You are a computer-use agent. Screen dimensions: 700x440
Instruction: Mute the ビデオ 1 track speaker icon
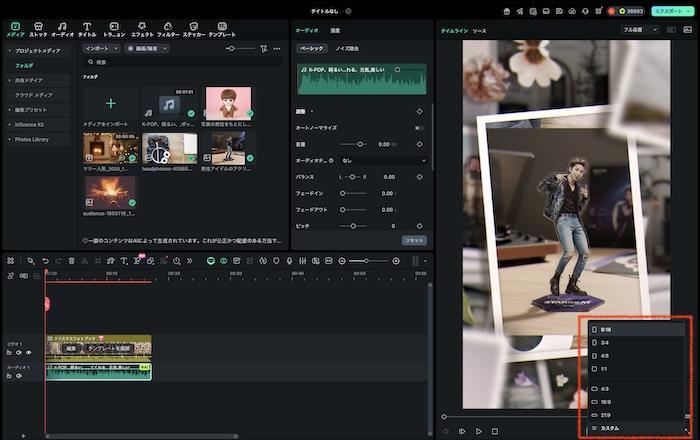pos(20,352)
